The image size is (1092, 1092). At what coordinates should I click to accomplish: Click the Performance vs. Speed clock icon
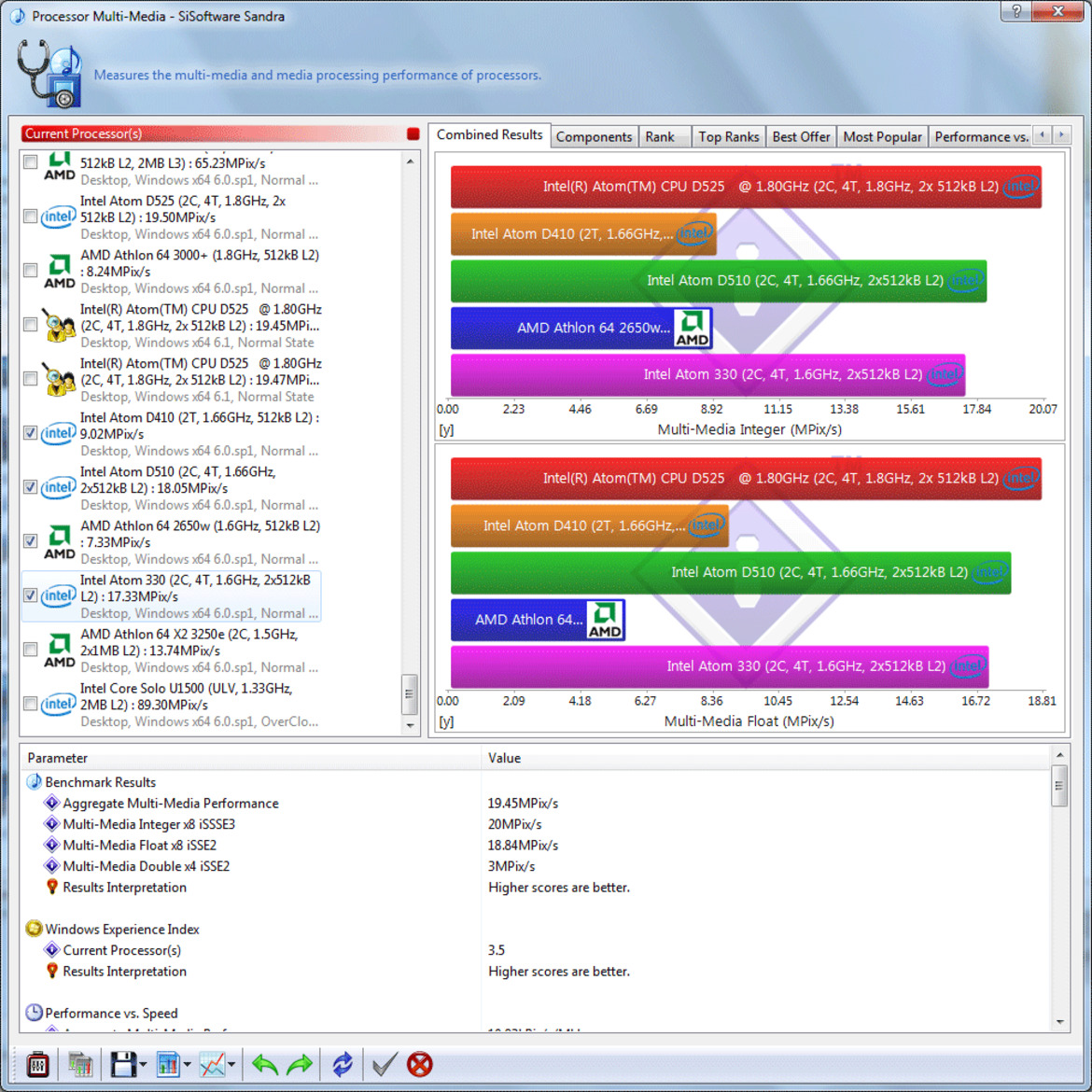click(35, 1013)
